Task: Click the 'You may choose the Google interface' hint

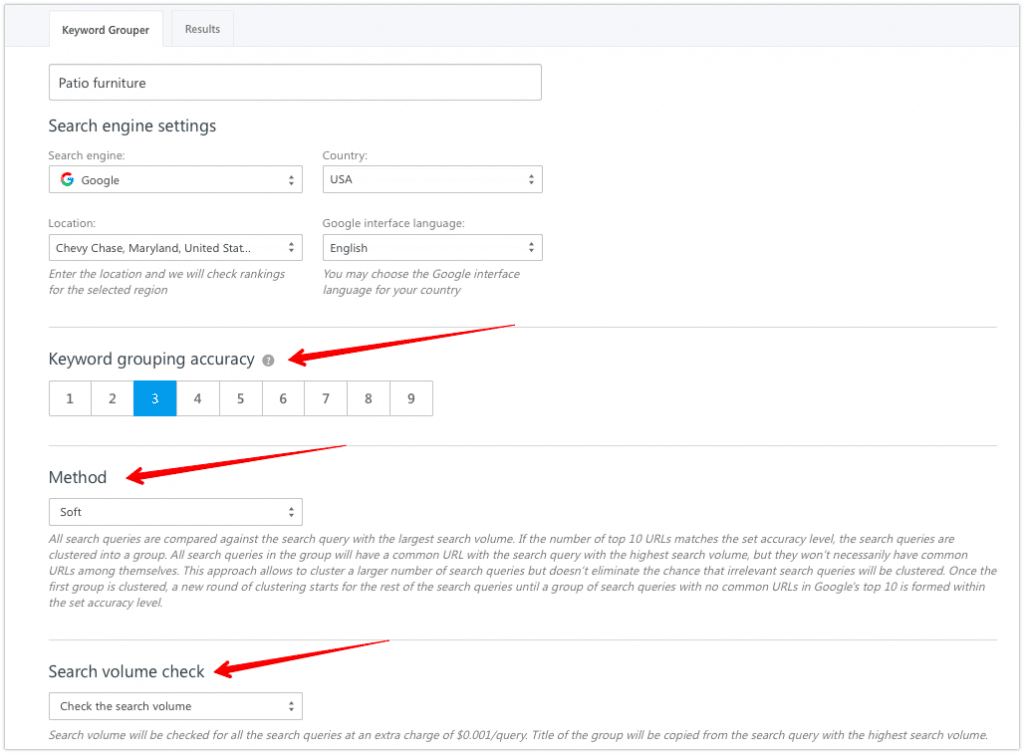Action: click(421, 282)
